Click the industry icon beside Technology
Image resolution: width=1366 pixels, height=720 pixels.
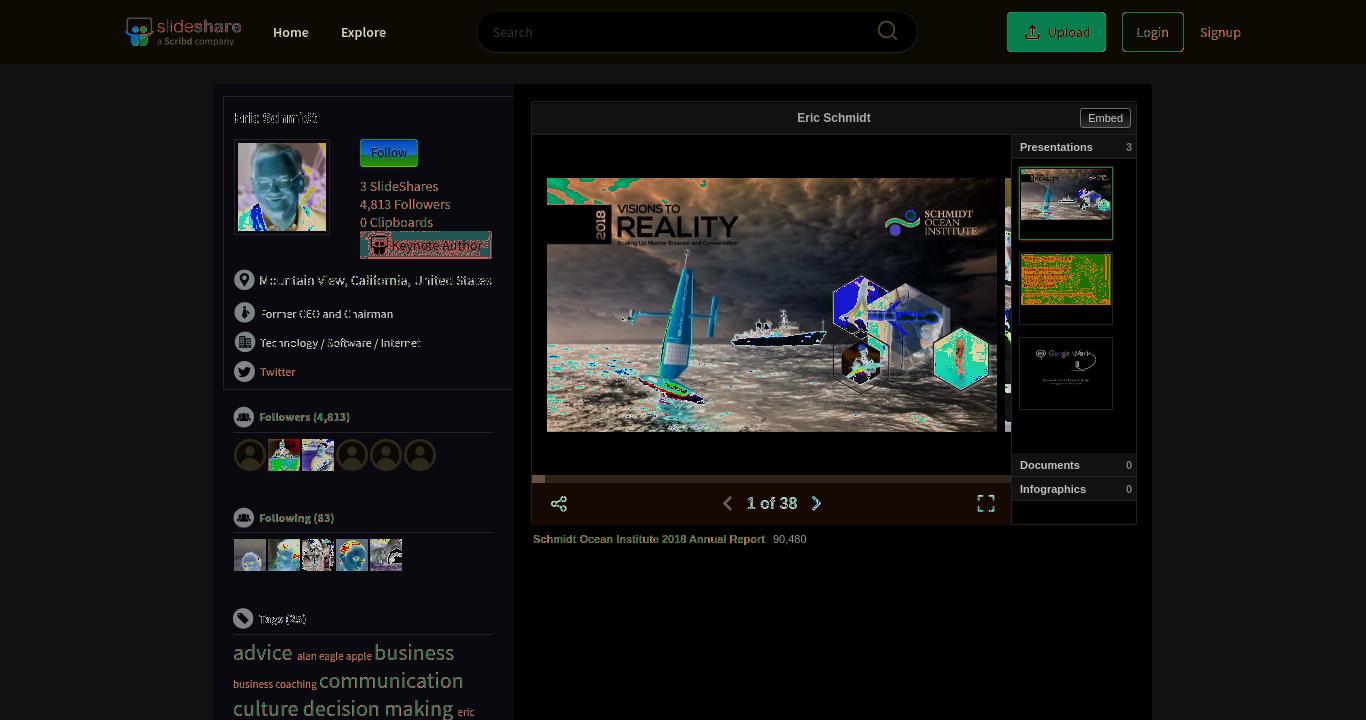[x=244, y=342]
